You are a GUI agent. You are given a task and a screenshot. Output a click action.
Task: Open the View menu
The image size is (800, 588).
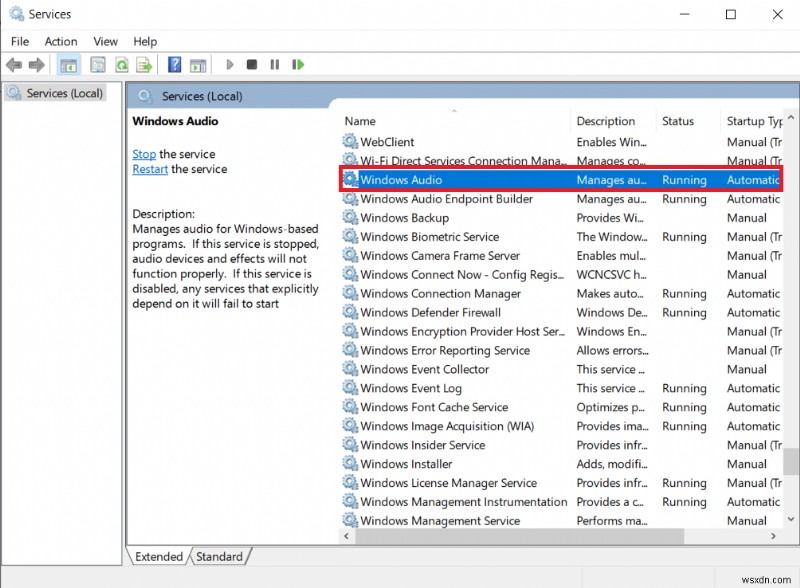(x=106, y=41)
